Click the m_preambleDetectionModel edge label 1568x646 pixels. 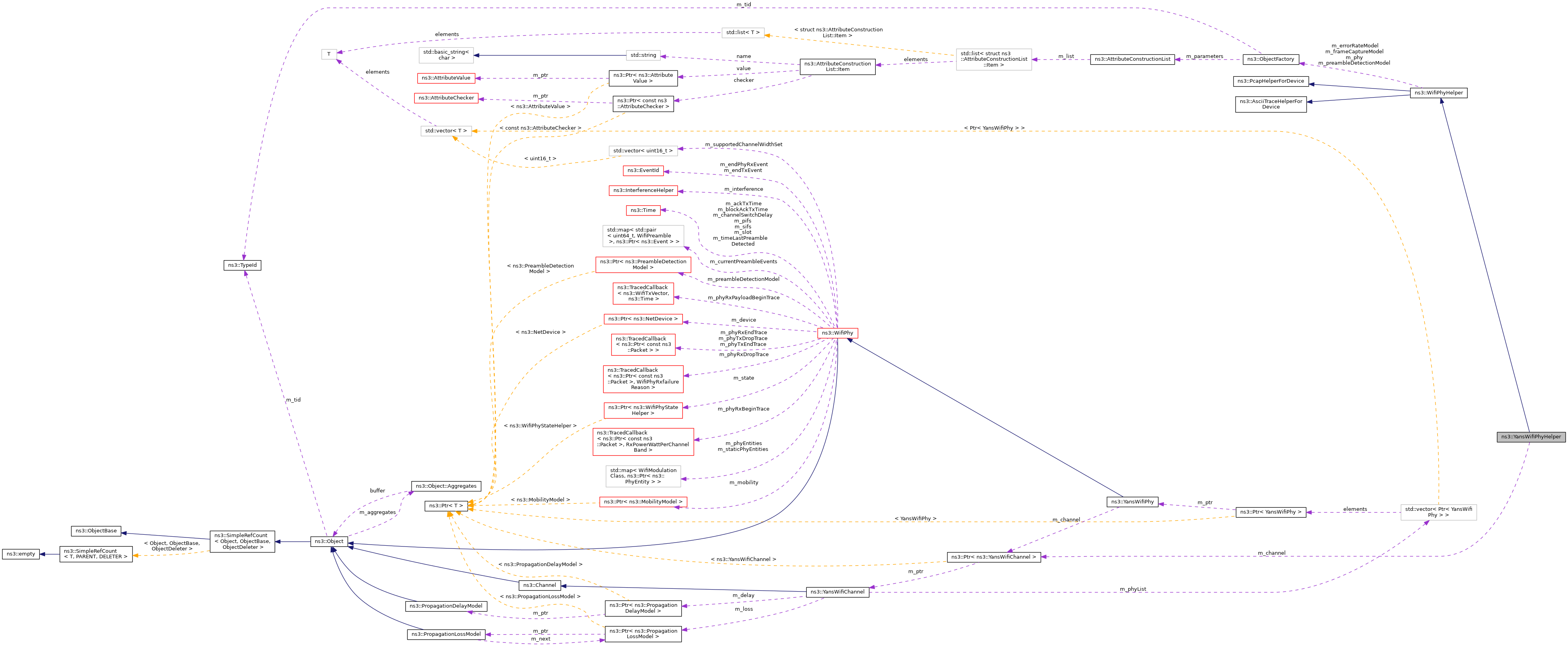(743, 279)
